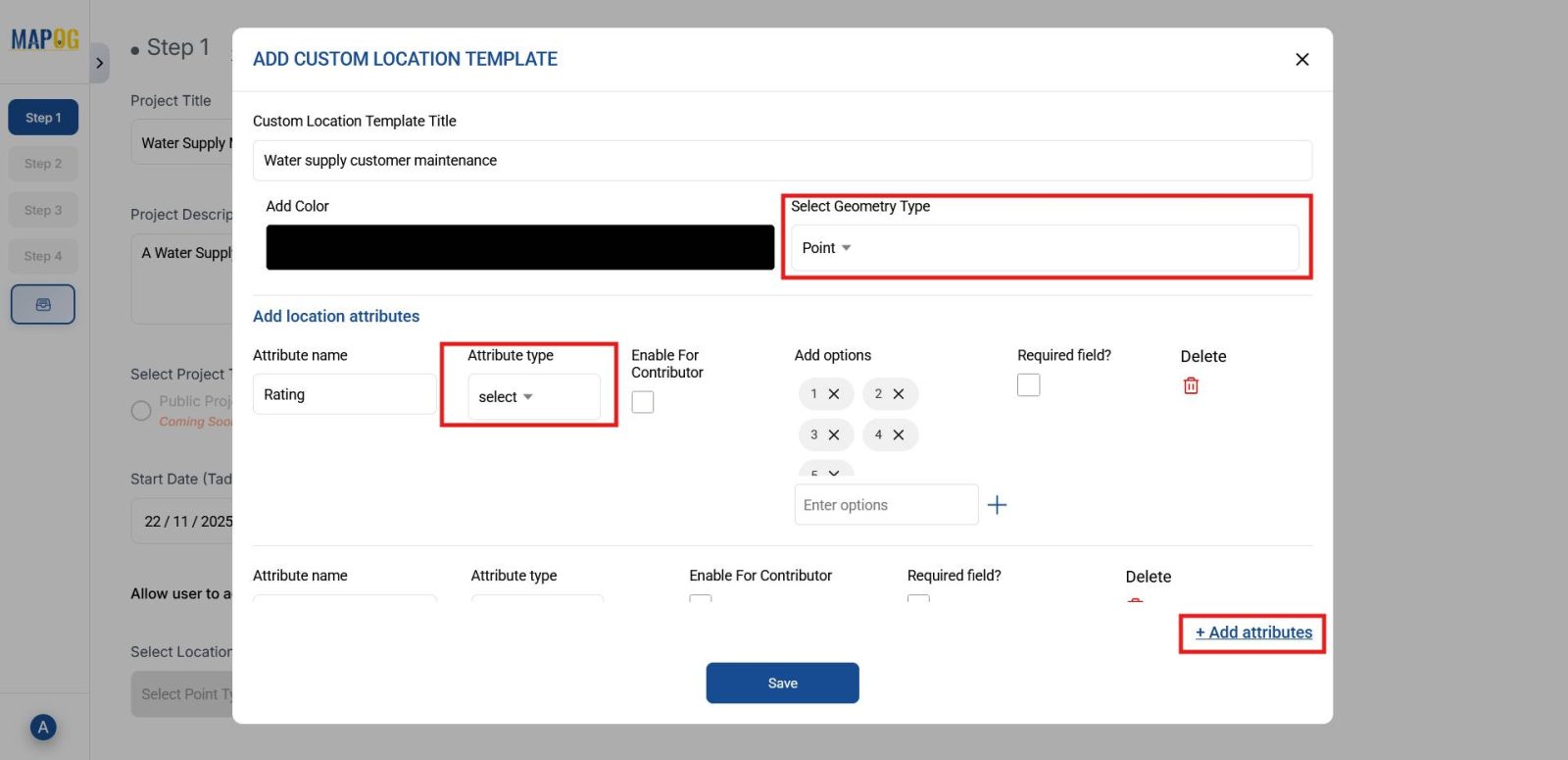Screen dimensions: 1568x760
Task: Open the Attribute type select dropdown
Action: click(x=534, y=397)
